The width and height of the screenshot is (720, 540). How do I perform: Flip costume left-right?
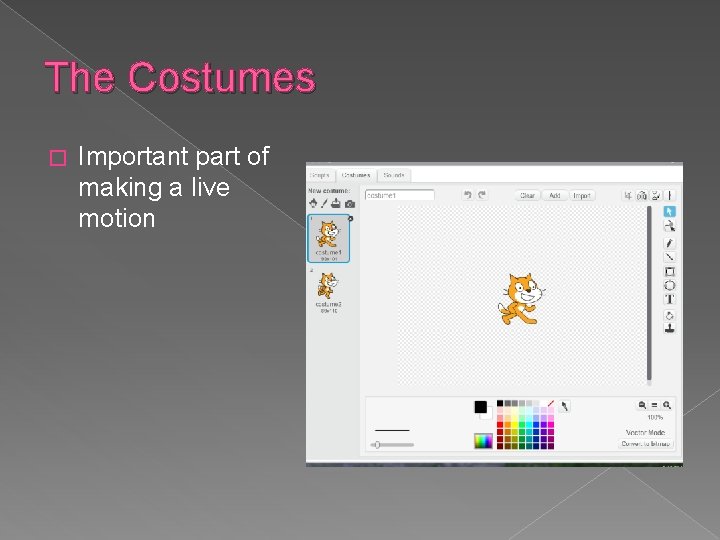tap(642, 196)
